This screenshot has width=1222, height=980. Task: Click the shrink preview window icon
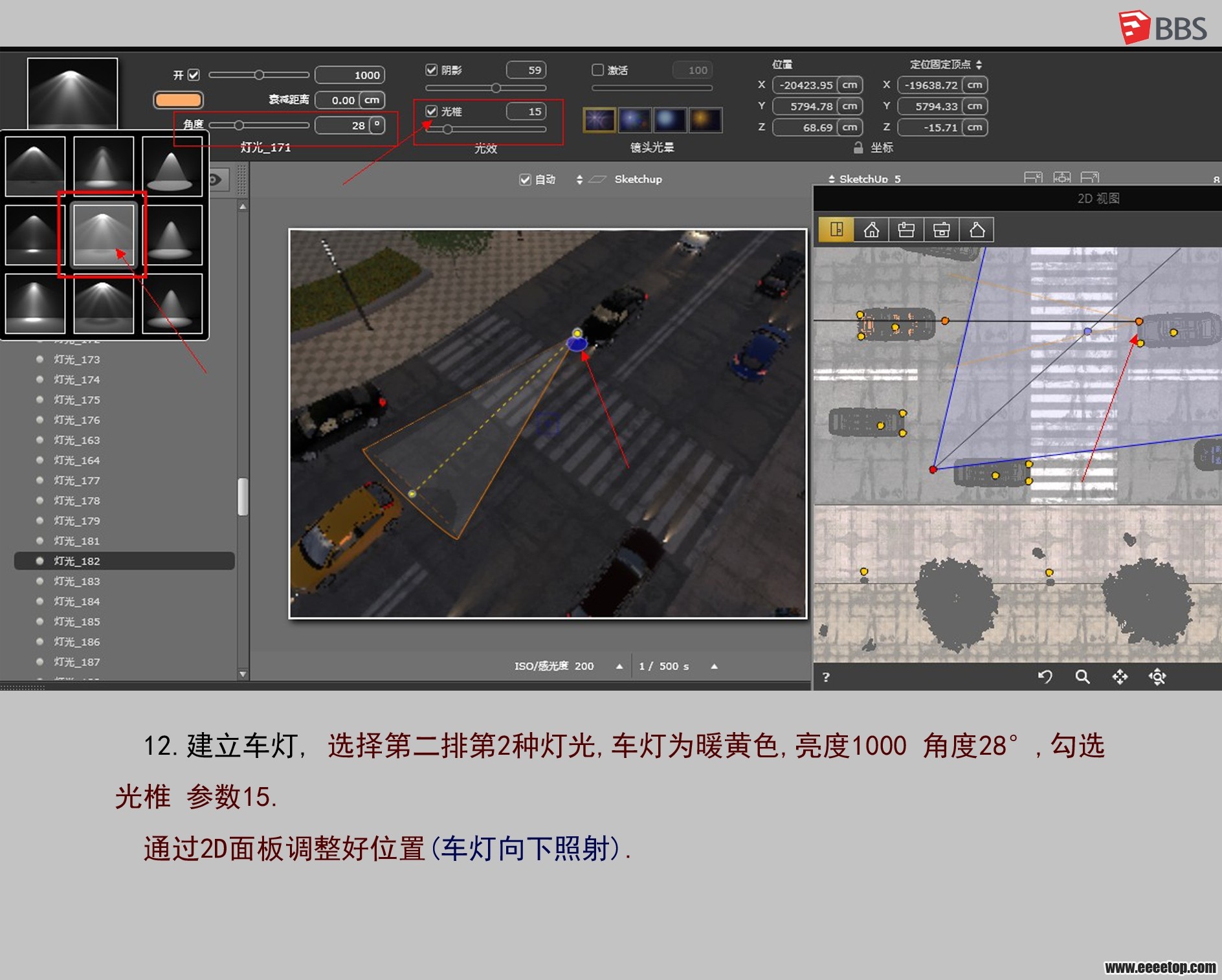[x=1033, y=177]
